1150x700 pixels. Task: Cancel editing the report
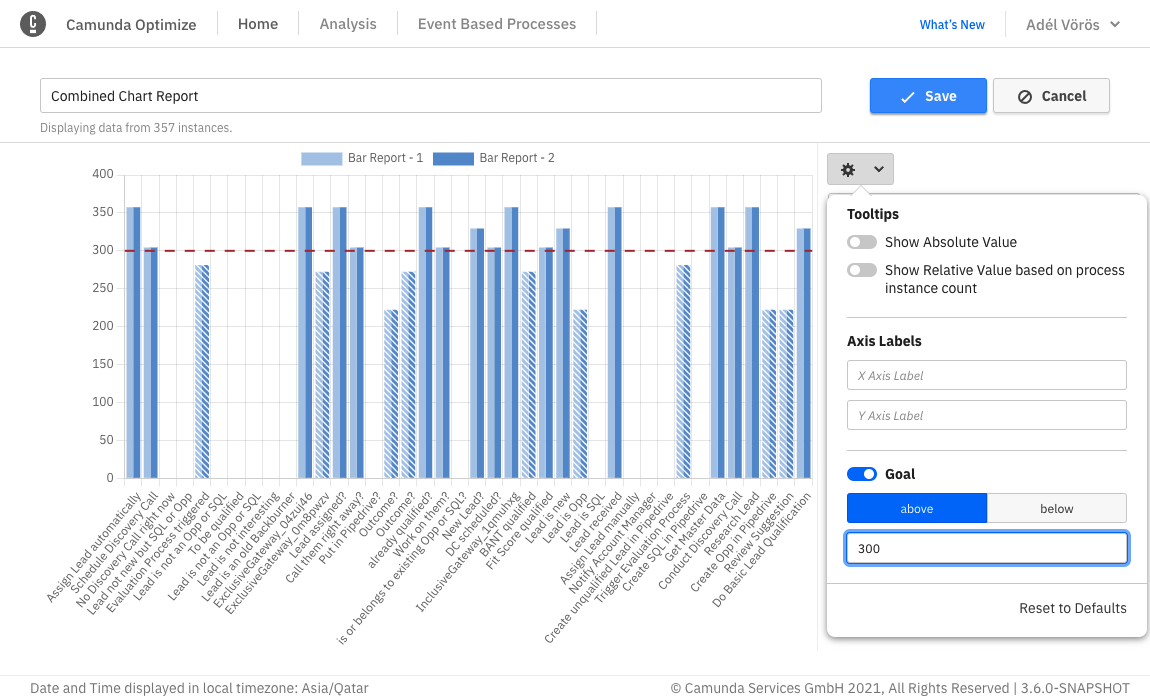pyautogui.click(x=1051, y=95)
